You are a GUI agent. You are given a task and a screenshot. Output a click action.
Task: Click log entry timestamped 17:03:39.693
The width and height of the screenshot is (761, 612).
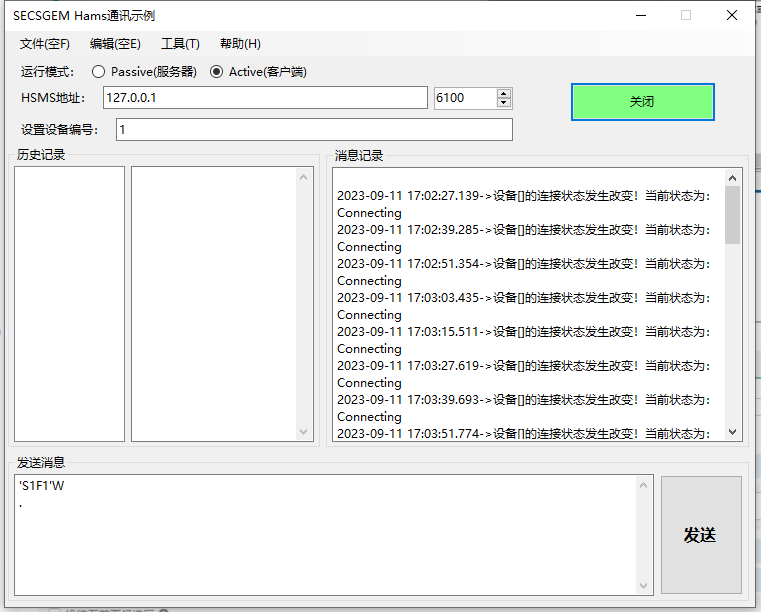pos(524,408)
